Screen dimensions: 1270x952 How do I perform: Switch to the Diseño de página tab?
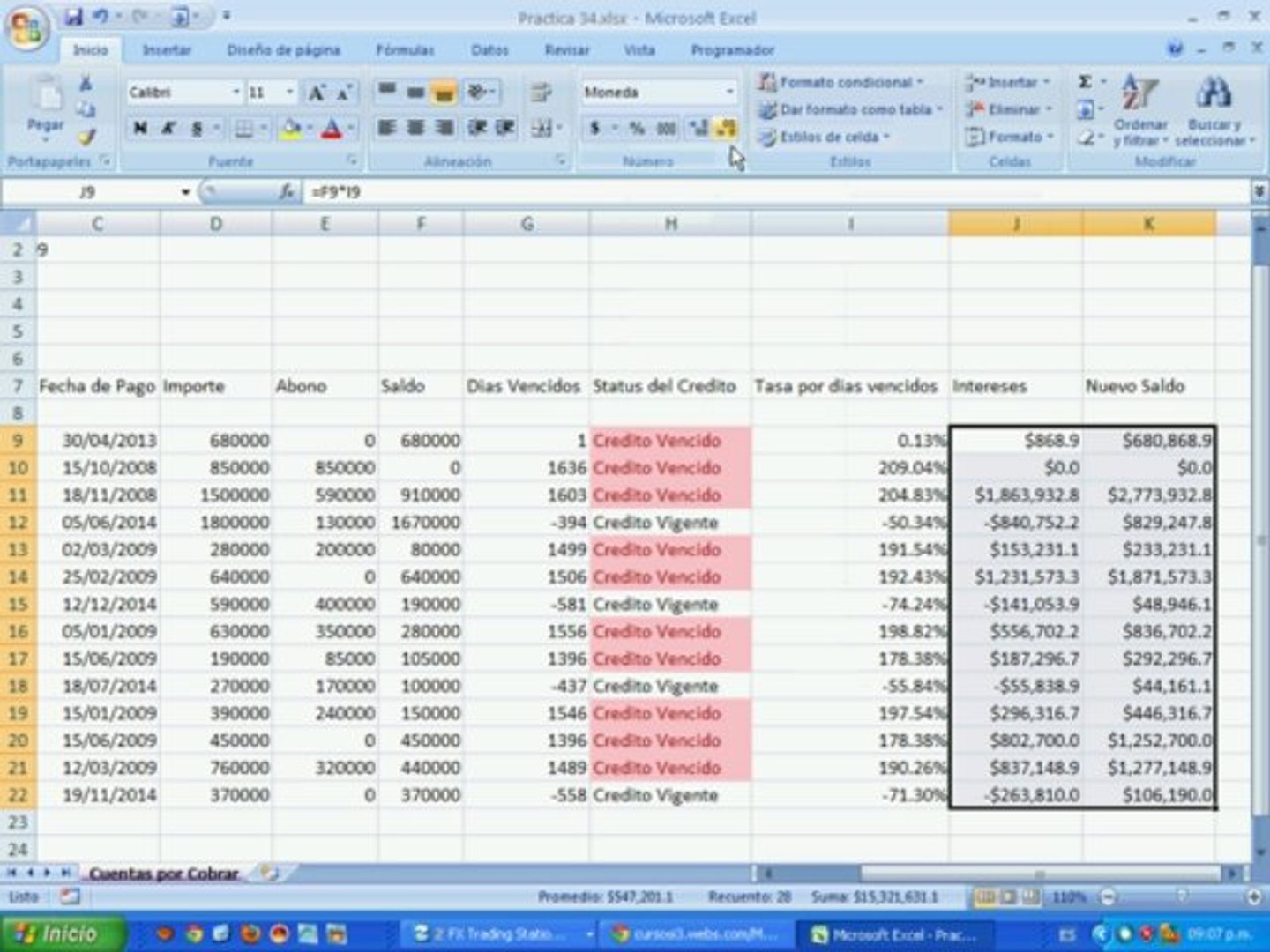click(x=283, y=50)
